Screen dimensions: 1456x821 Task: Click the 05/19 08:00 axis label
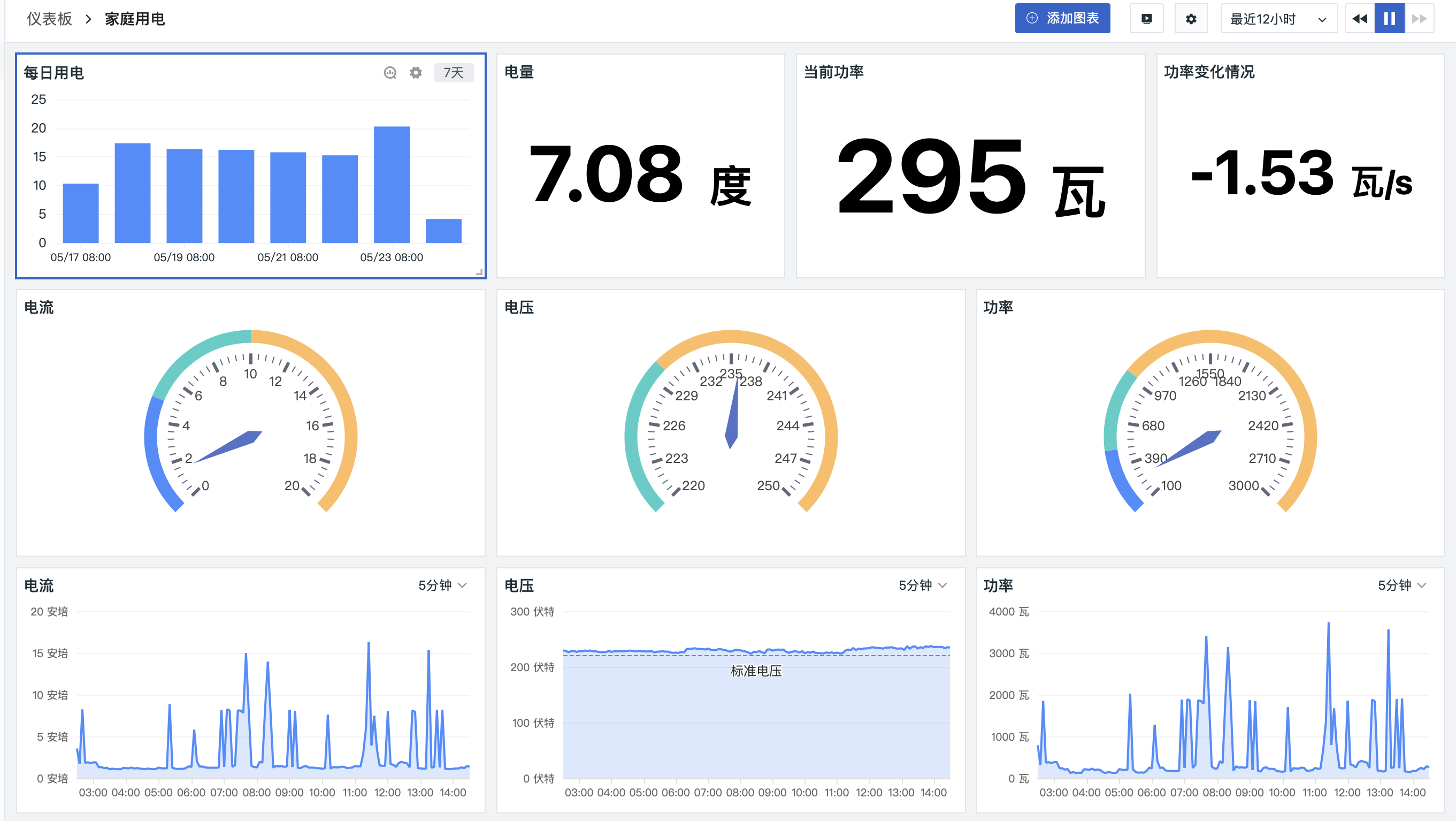pos(184,257)
